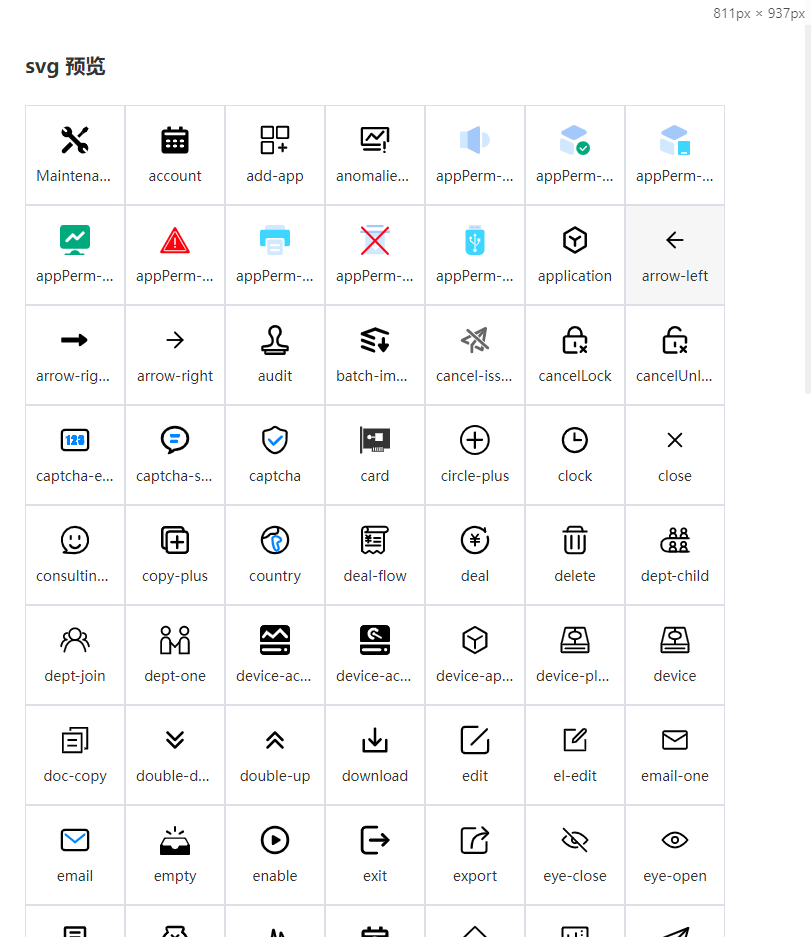Pick the captcha shield icon
The width and height of the screenshot is (811, 937).
tap(275, 440)
